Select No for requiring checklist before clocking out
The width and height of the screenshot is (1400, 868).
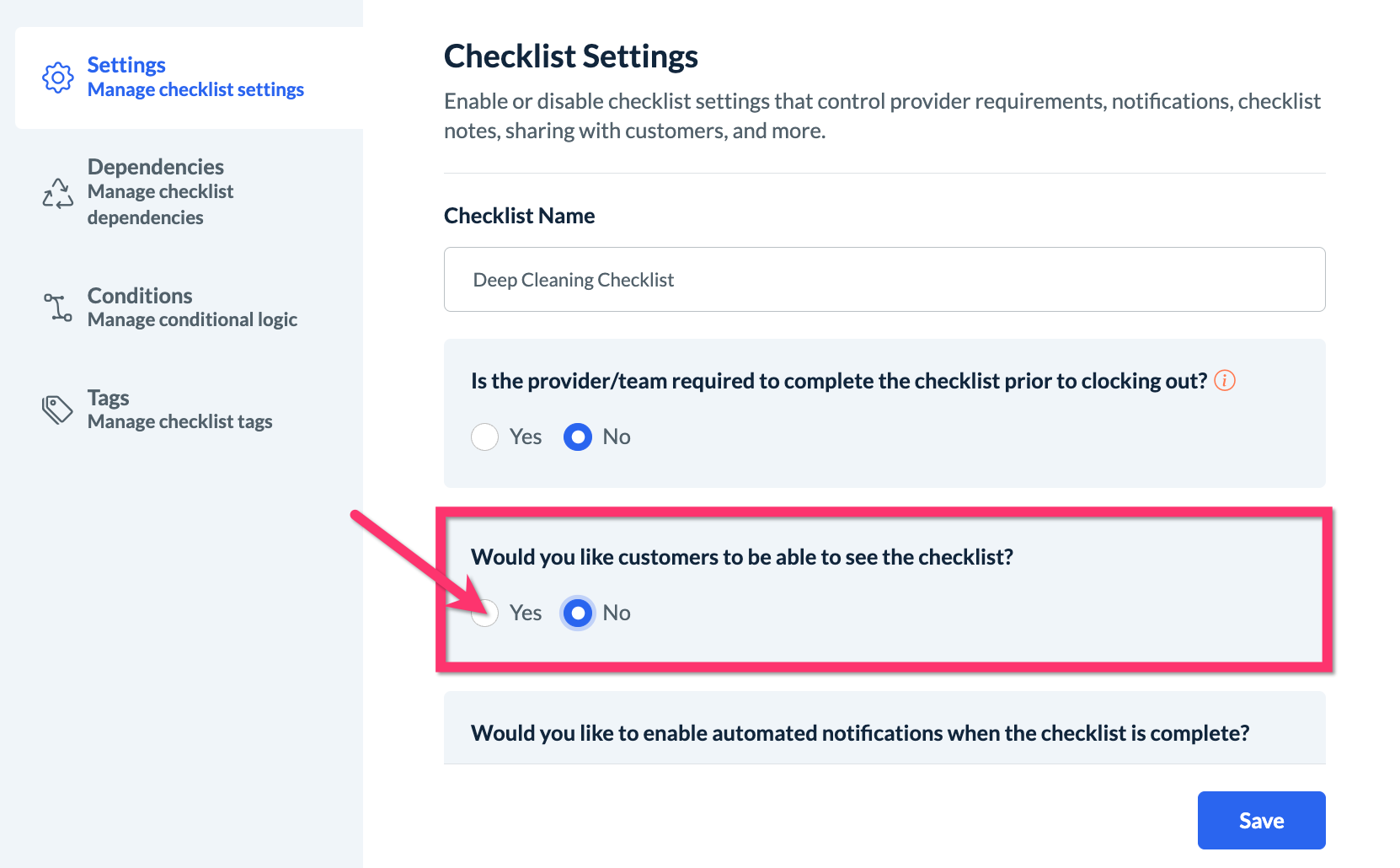pyautogui.click(x=578, y=437)
